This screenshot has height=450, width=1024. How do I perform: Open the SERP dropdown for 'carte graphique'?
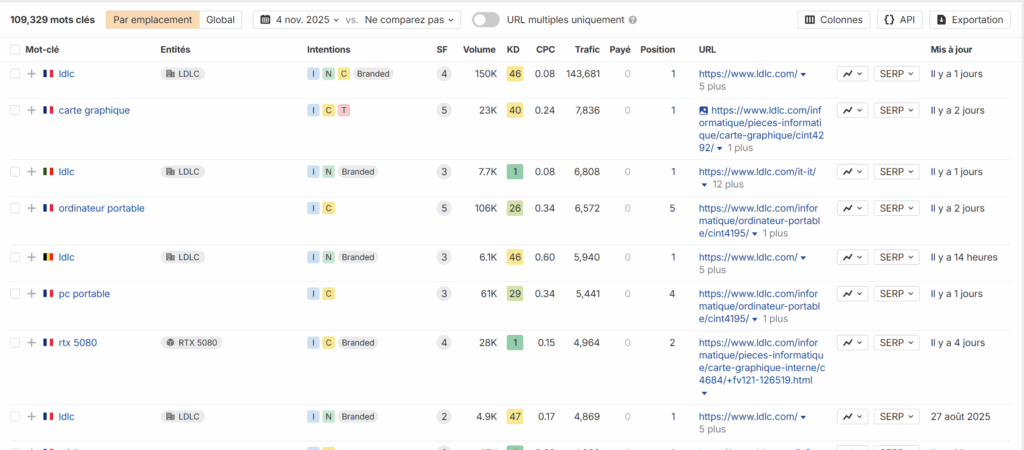coord(897,110)
